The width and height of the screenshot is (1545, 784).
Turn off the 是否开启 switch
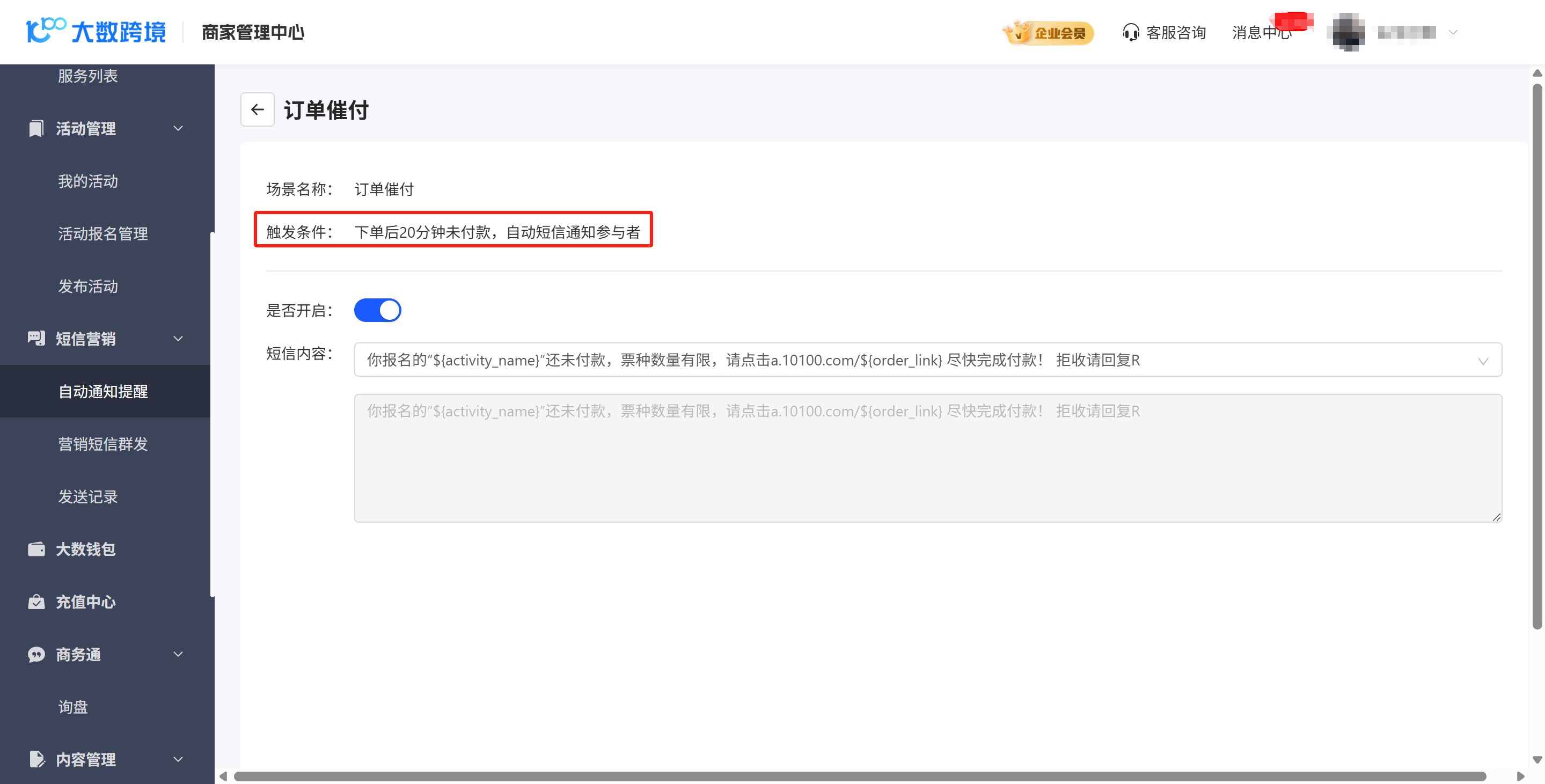[377, 310]
